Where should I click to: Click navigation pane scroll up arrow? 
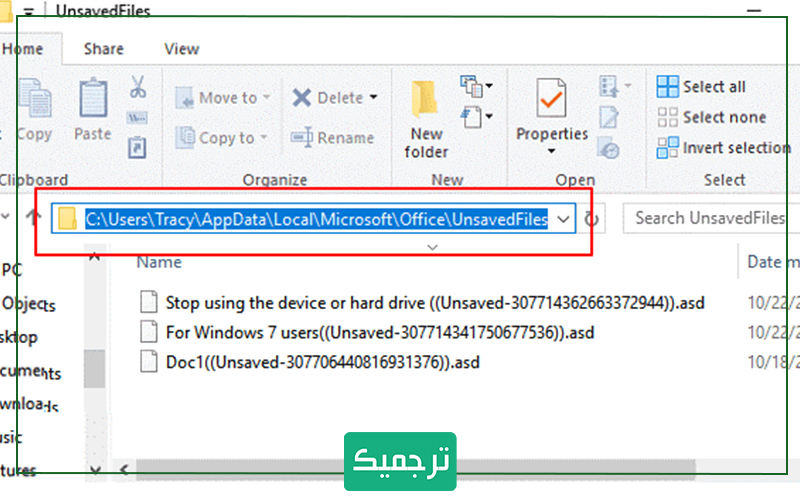[x=94, y=256]
